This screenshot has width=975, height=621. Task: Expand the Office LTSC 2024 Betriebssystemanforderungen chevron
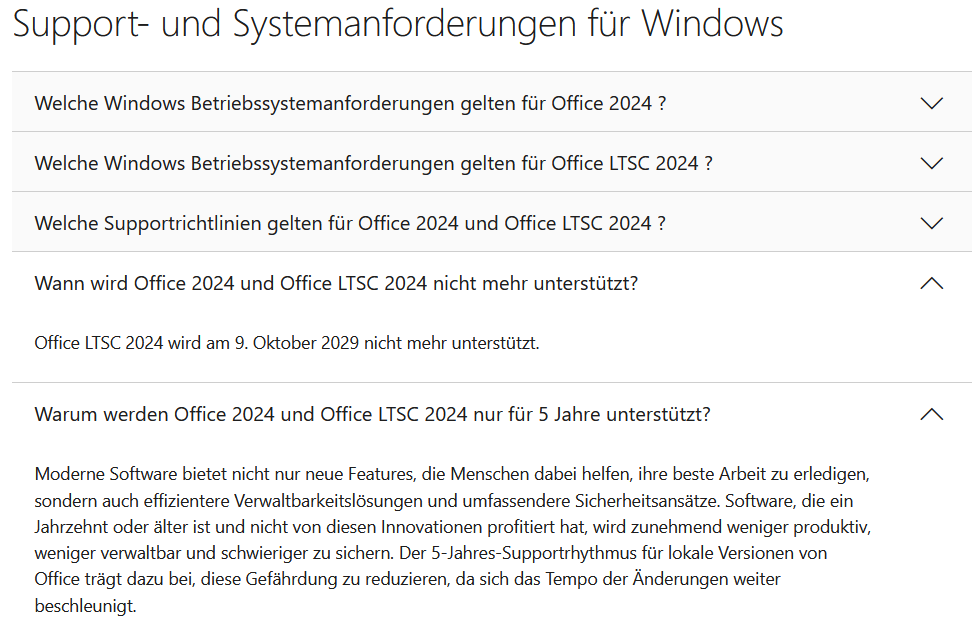[931, 163]
